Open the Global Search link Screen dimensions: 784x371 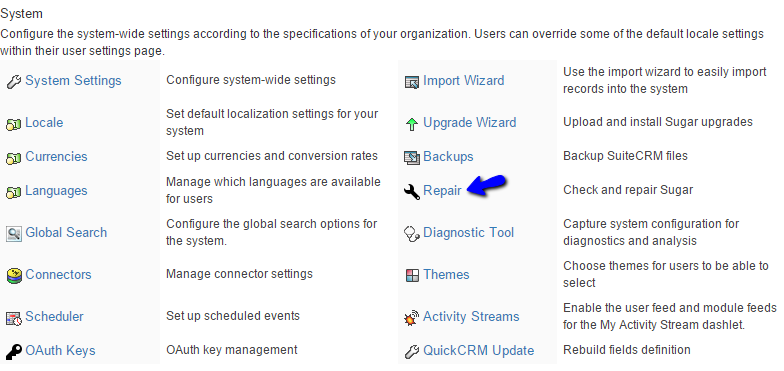tap(66, 232)
